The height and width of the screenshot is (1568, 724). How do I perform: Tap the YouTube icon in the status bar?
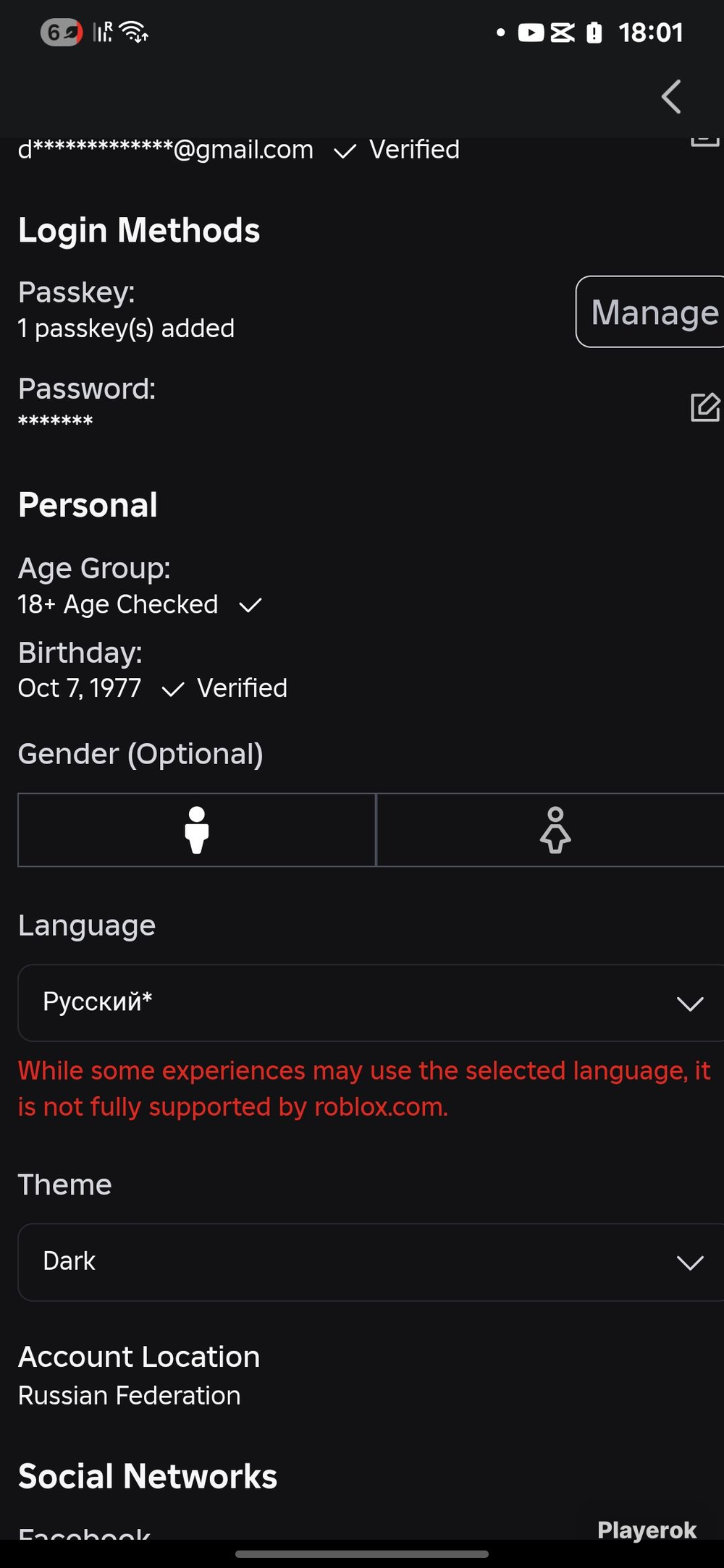click(531, 33)
